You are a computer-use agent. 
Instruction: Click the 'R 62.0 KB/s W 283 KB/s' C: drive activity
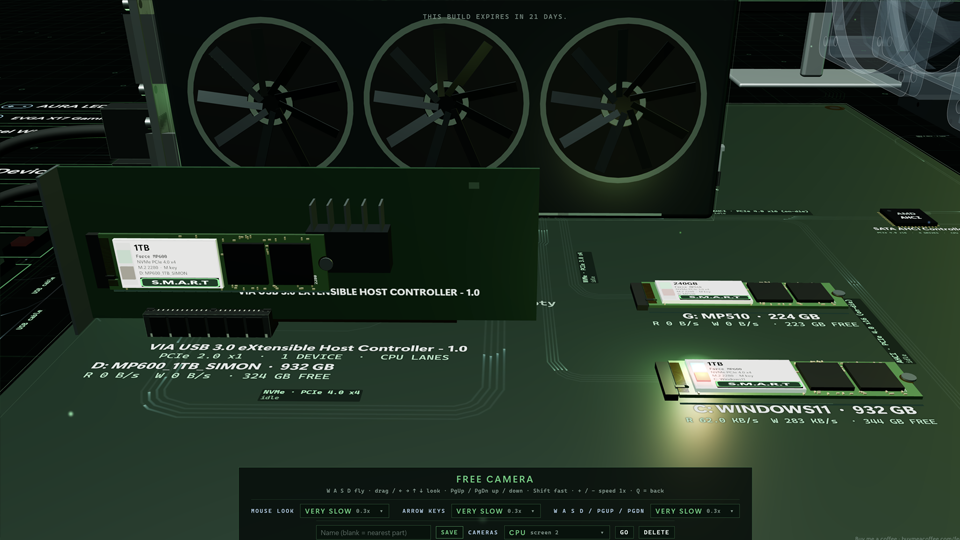point(762,421)
